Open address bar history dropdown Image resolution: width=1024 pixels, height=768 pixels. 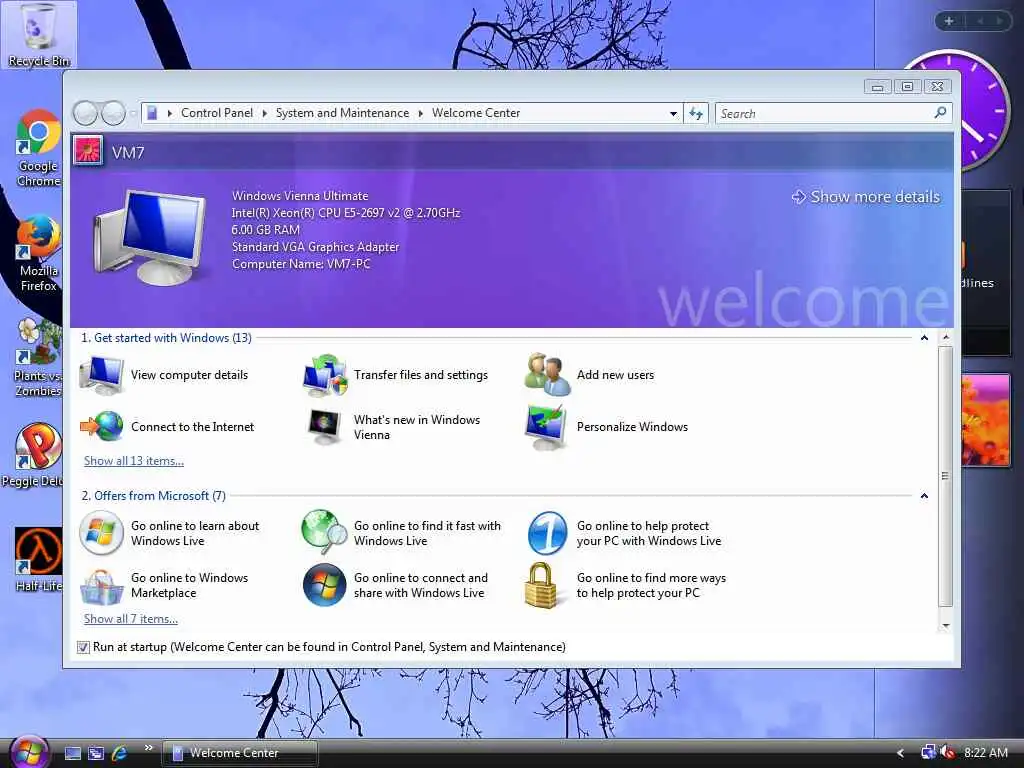pyautogui.click(x=673, y=114)
